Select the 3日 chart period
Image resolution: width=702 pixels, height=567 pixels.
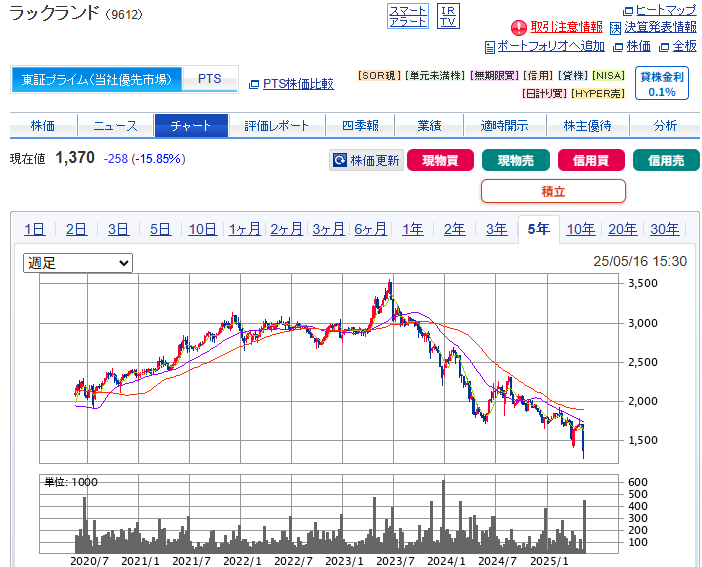point(118,229)
